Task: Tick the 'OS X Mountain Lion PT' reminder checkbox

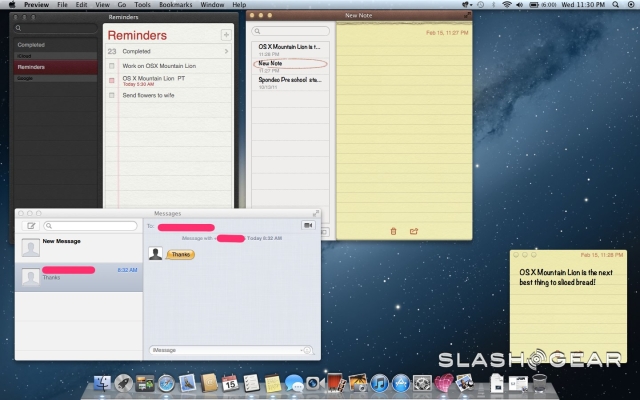Action: pos(112,78)
